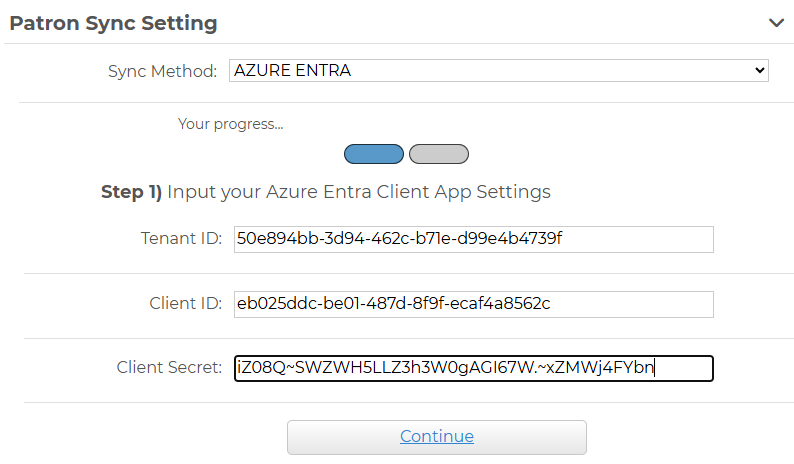Click the underlined Continue link text
The width and height of the screenshot is (794, 464).
(437, 437)
